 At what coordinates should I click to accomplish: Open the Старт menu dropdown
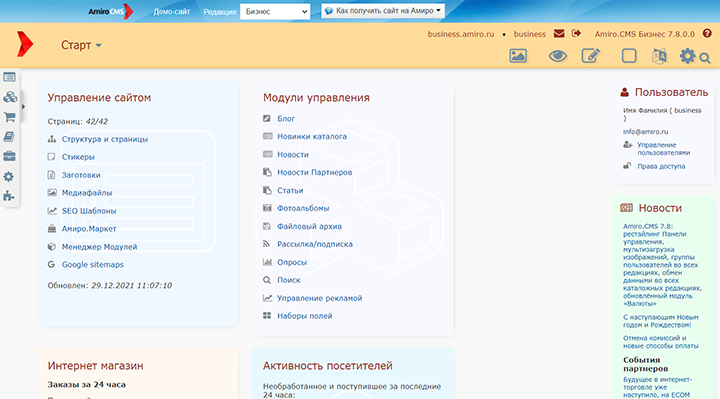[81, 45]
